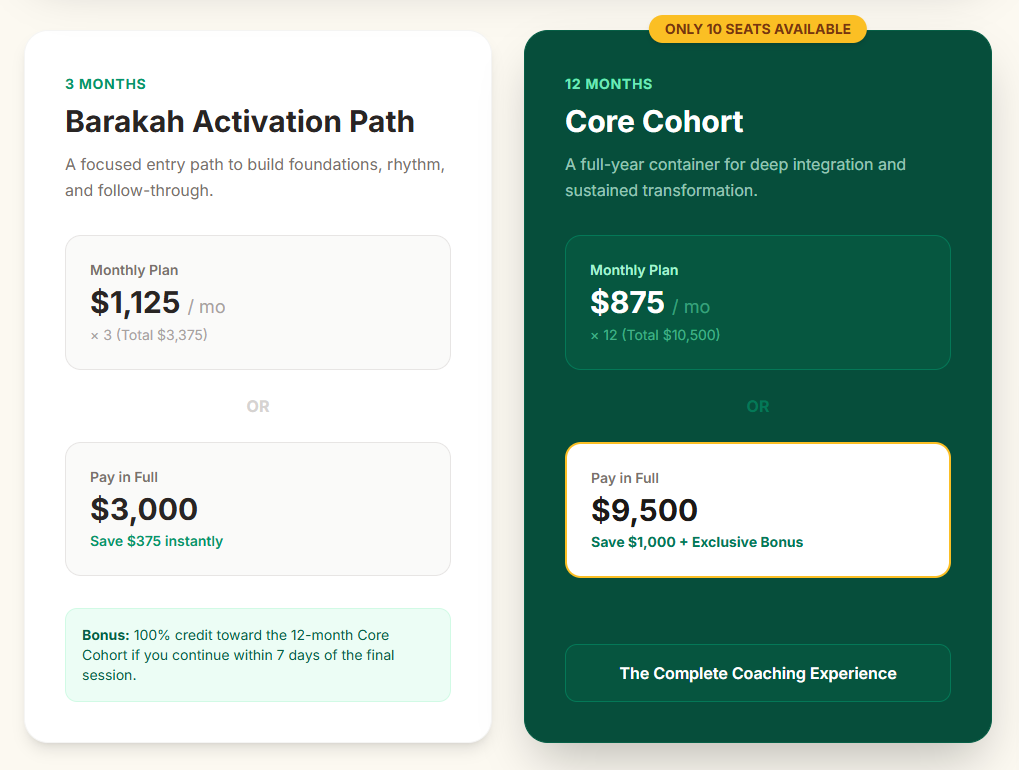This screenshot has width=1019, height=770.
Task: Click the Barakah Activation Path heading
Action: [240, 122]
